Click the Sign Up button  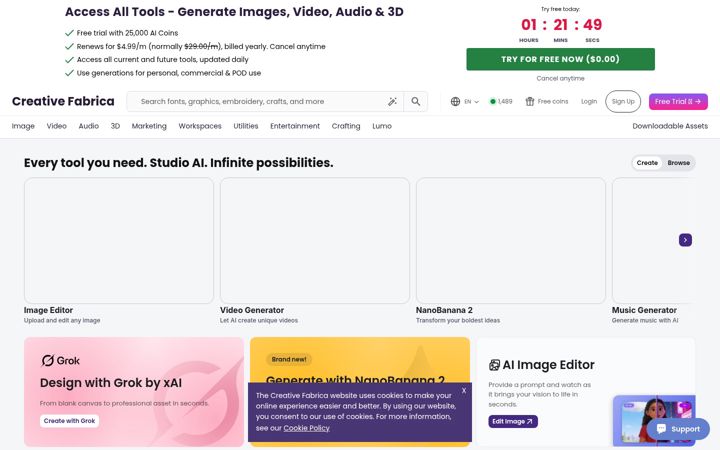(x=623, y=101)
